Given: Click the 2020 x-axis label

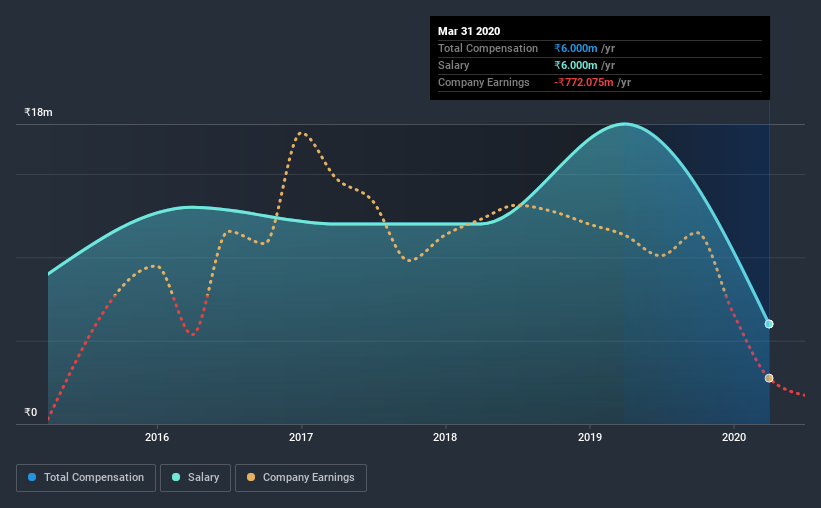Looking at the screenshot, I should coord(734,437).
